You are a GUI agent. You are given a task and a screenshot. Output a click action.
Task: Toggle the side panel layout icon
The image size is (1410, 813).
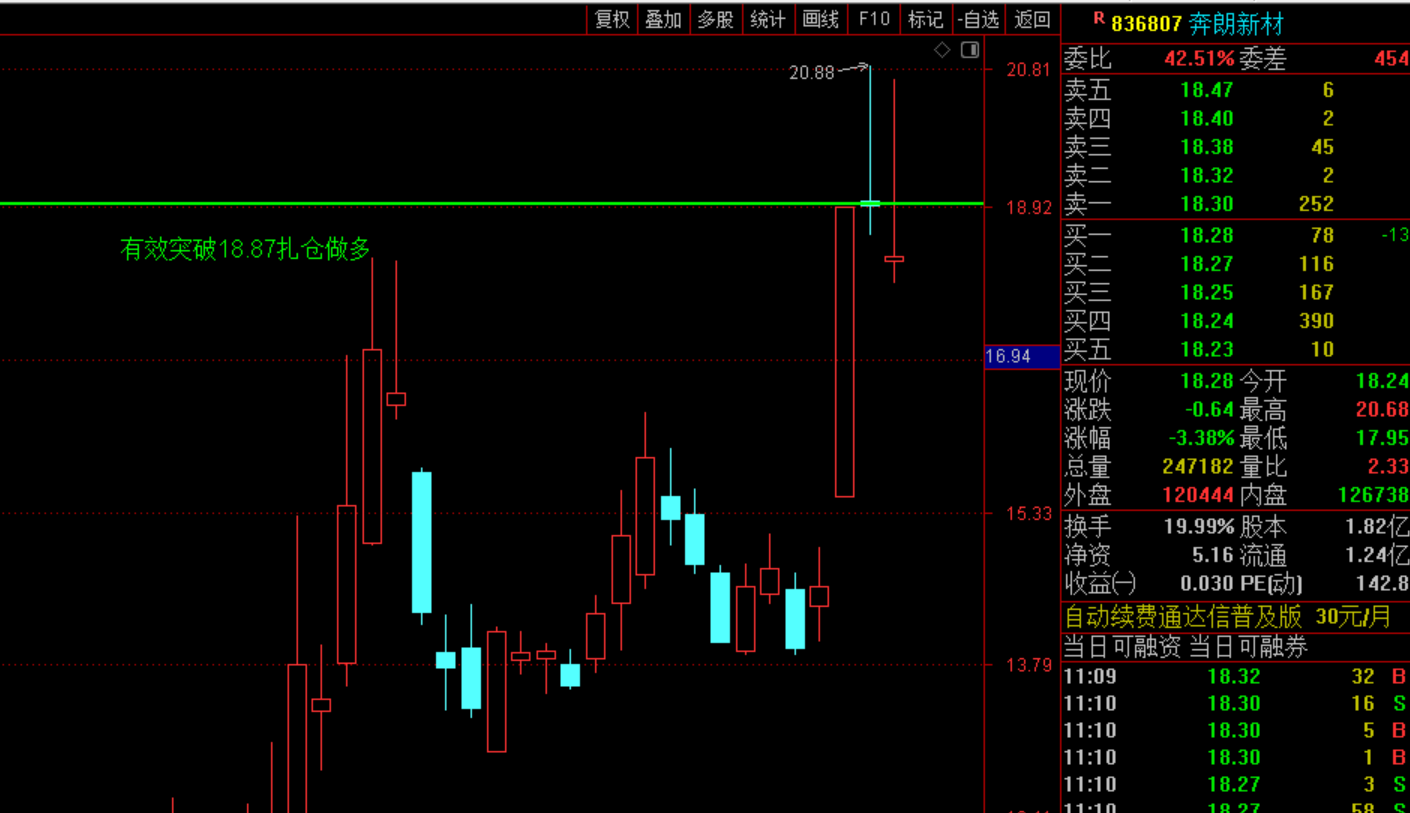[x=969, y=50]
